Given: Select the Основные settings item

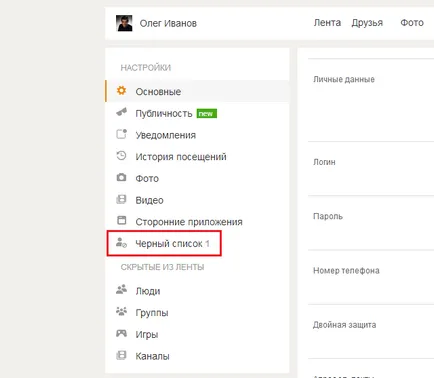Looking at the screenshot, I should (197, 91).
